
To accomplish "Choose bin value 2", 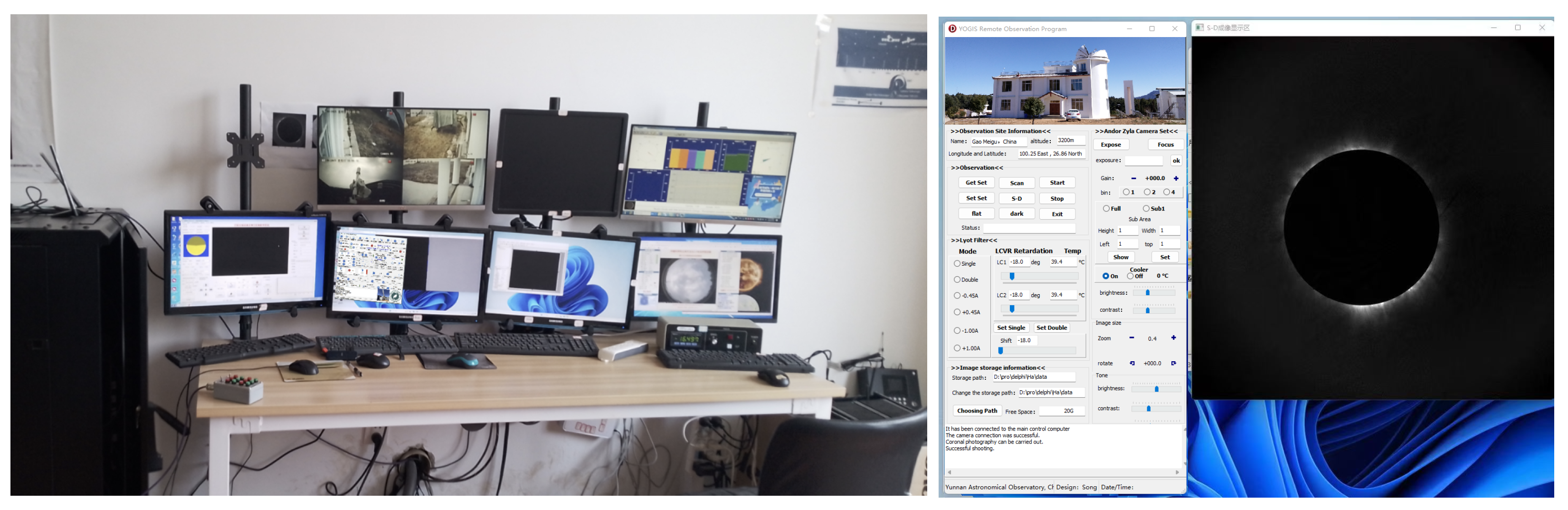I will click(x=1147, y=192).
